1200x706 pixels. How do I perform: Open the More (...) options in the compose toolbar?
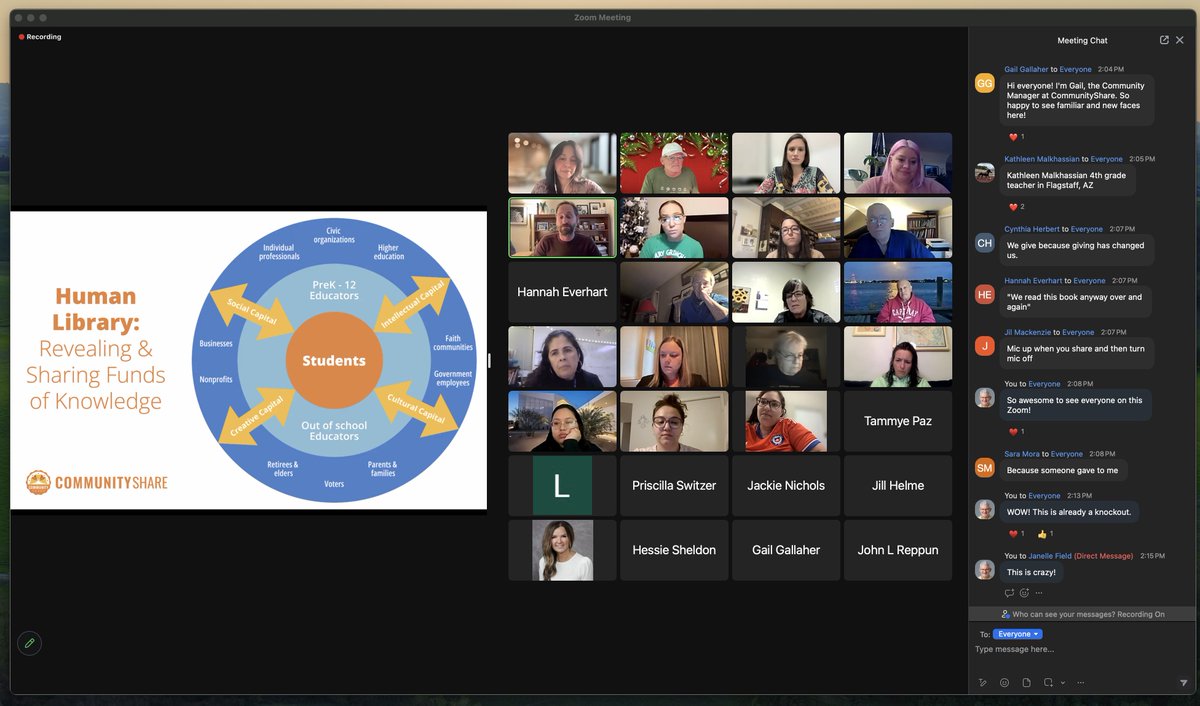[1080, 682]
